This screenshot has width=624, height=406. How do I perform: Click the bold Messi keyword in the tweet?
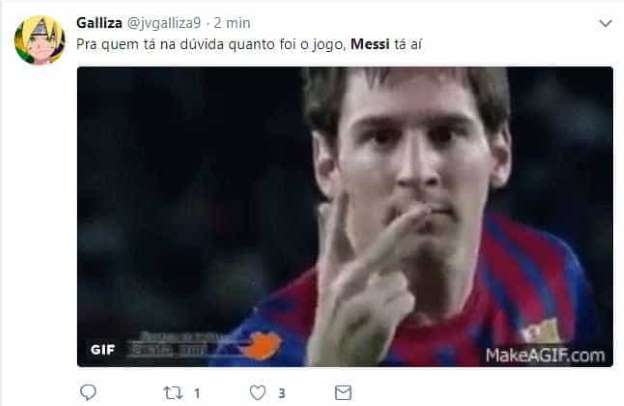370,44
